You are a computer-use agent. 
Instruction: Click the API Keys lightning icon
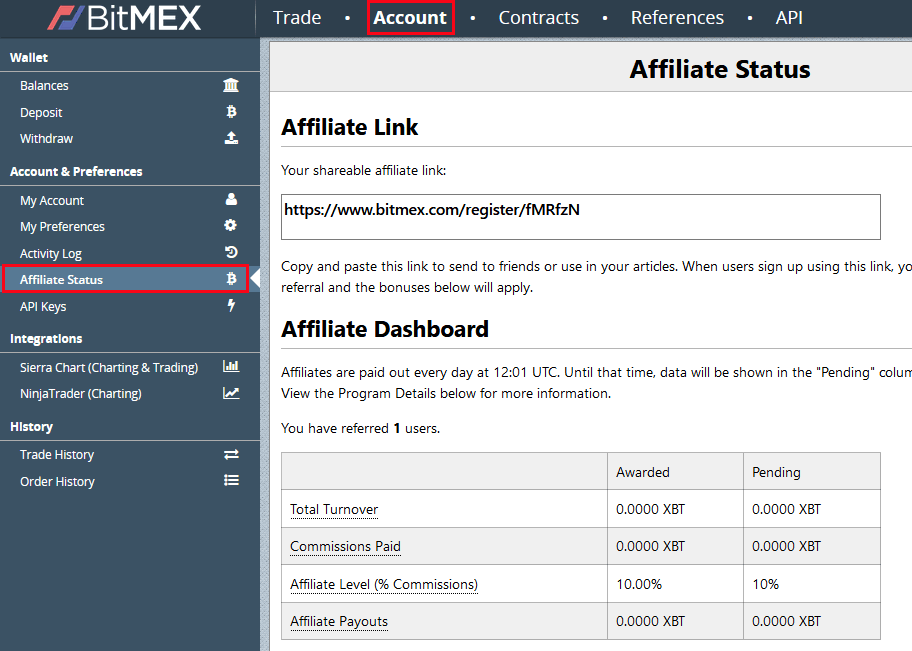231,306
